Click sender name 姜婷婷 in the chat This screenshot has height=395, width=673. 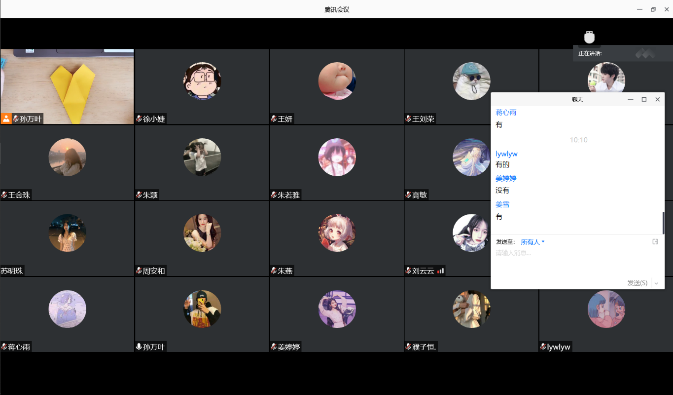click(x=506, y=179)
